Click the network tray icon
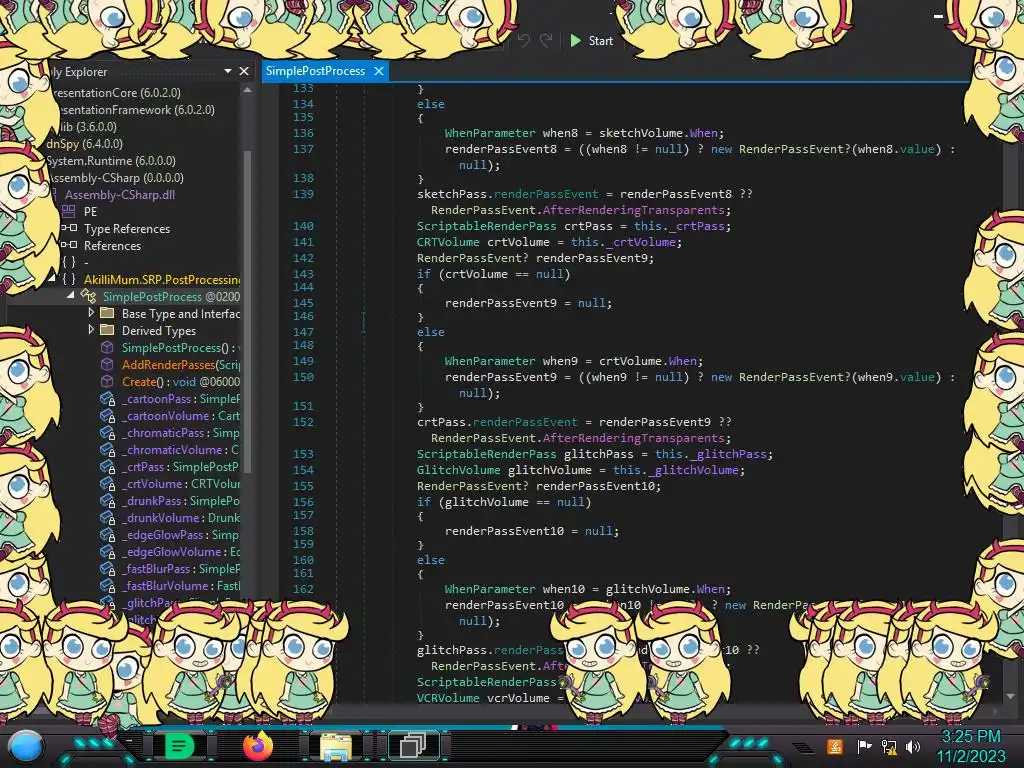This screenshot has width=1024, height=768. (889, 746)
